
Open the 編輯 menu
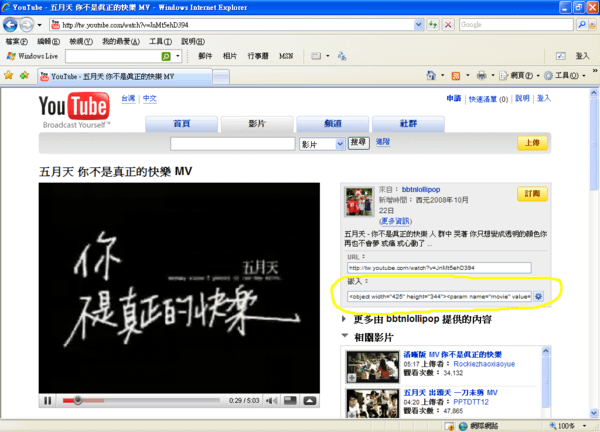(x=48, y=41)
